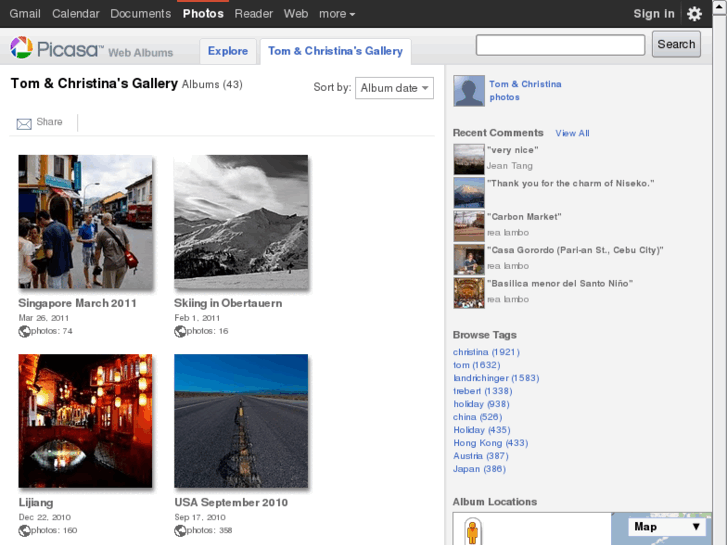Click "Casa Gorordo (Pari-an St., Cebu City)" comment
The height and width of the screenshot is (545, 727).
click(x=575, y=250)
